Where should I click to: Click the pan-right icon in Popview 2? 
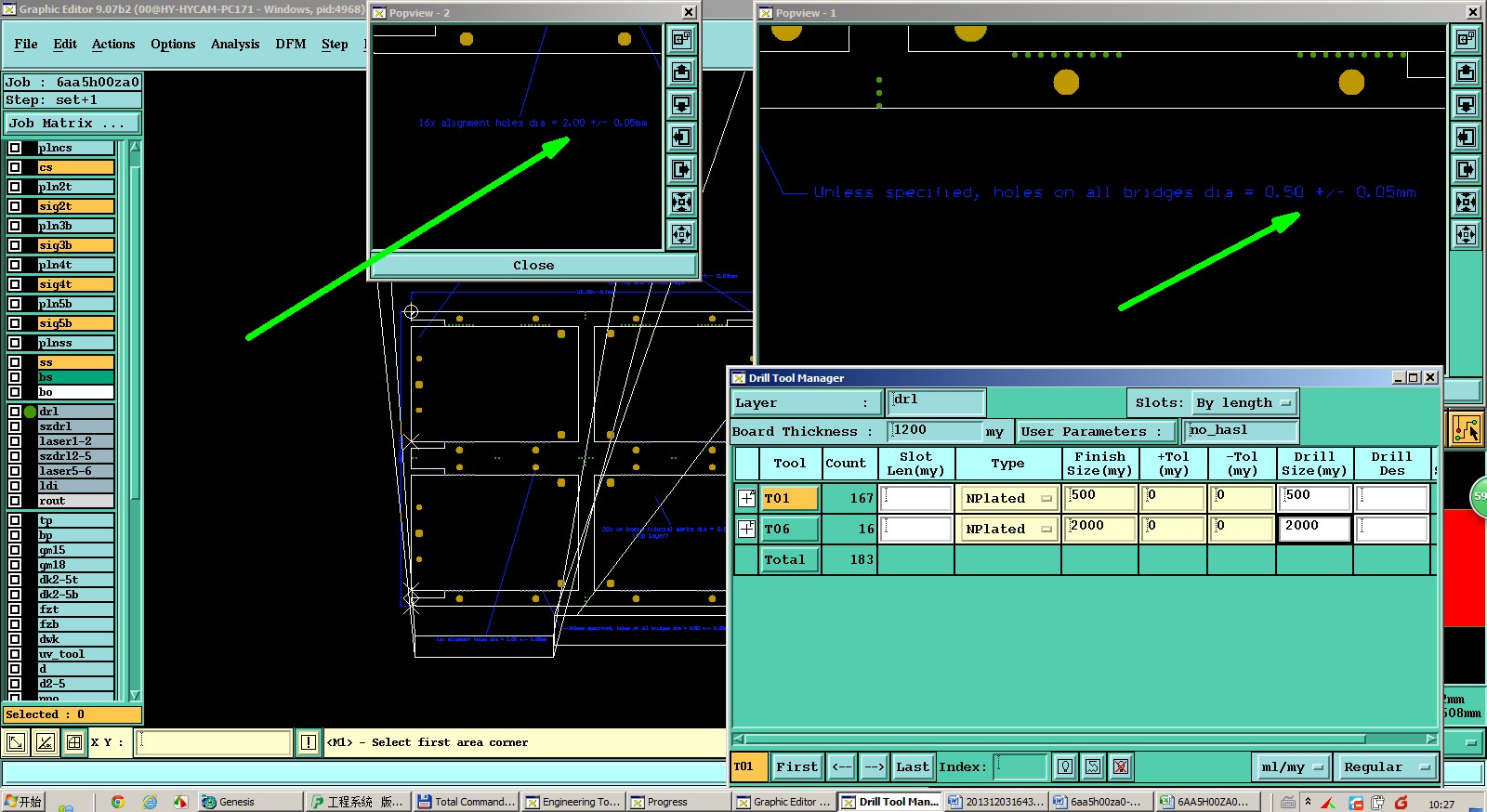coord(681,169)
